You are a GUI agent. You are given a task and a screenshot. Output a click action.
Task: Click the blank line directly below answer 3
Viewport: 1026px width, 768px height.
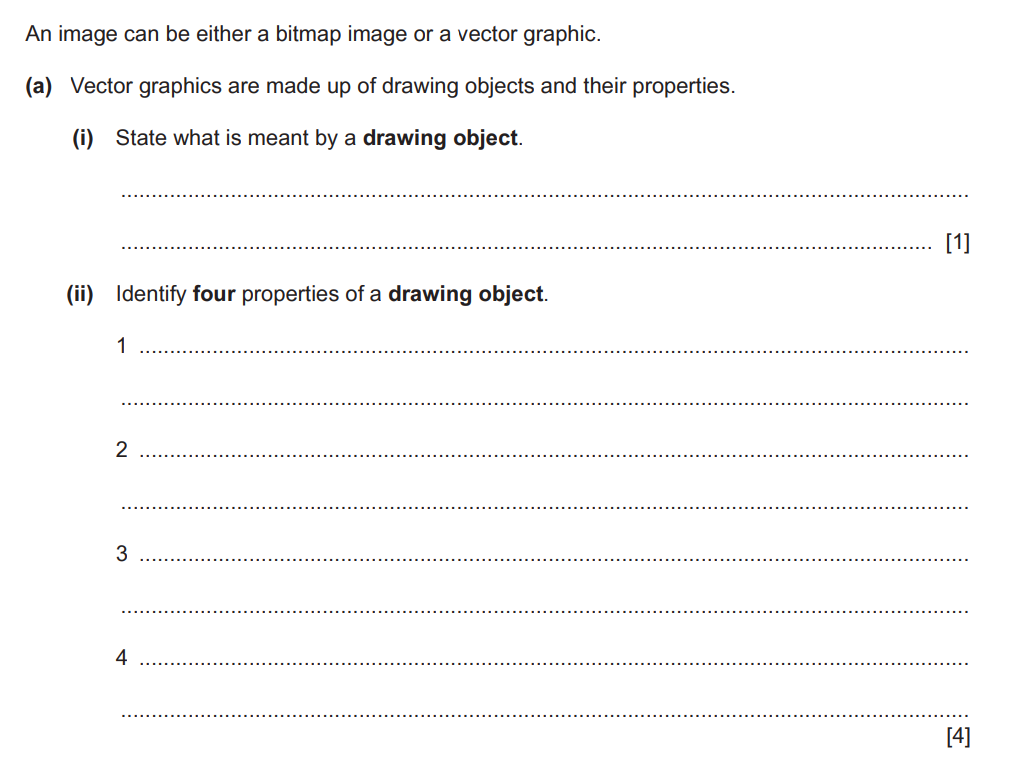click(x=544, y=610)
